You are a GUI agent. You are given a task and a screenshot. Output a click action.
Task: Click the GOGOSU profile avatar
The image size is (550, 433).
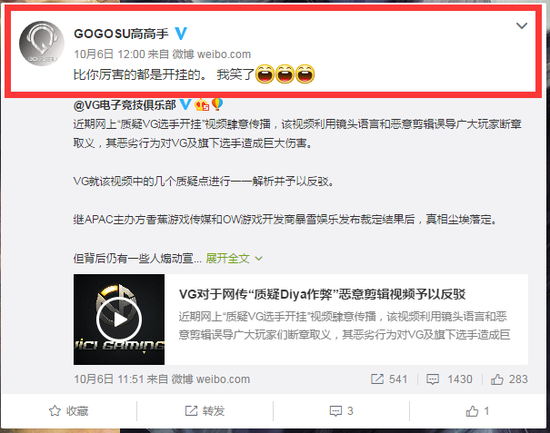tap(41, 43)
